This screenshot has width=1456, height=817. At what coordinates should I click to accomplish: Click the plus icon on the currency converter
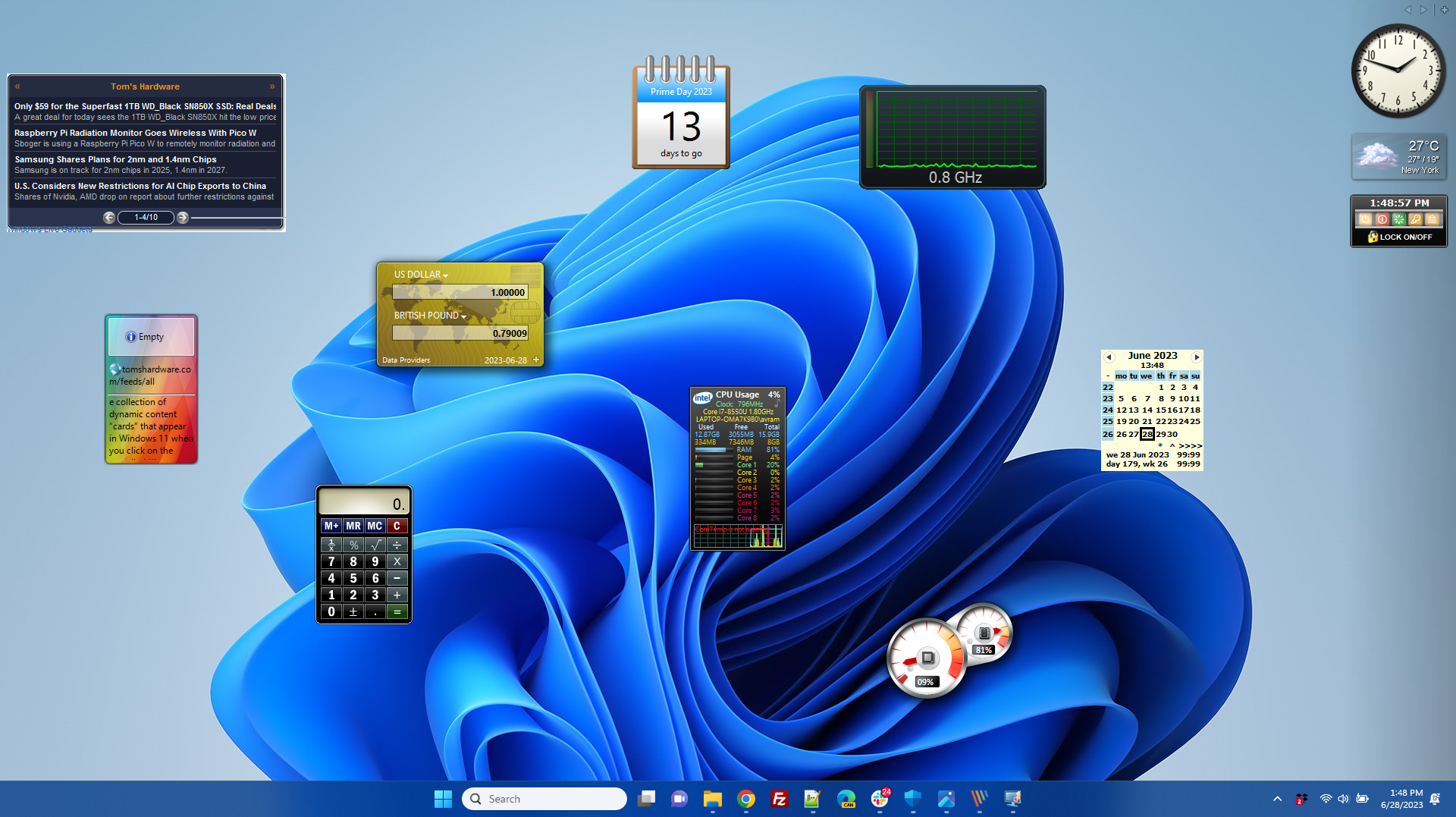coord(536,360)
